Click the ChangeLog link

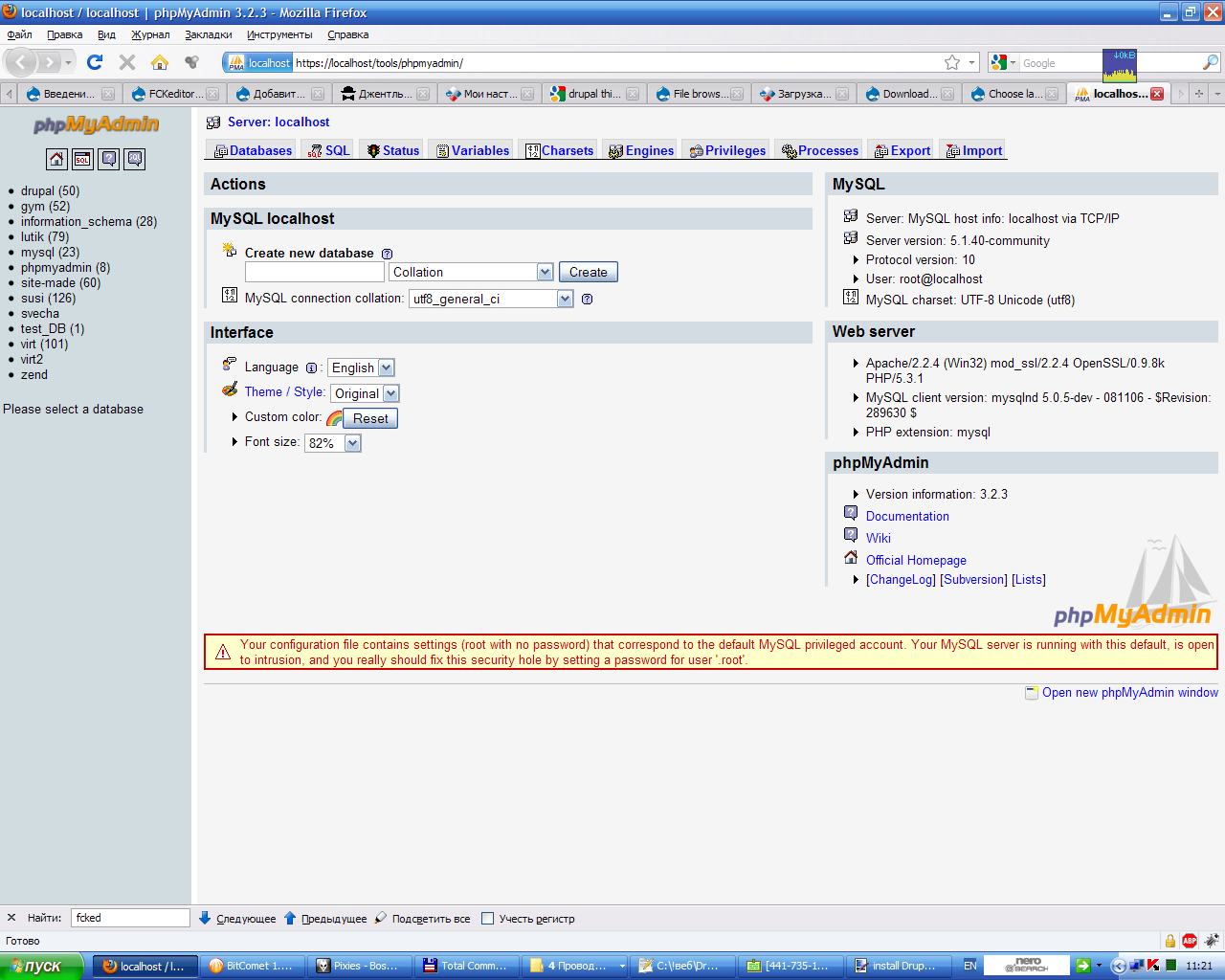(x=901, y=579)
